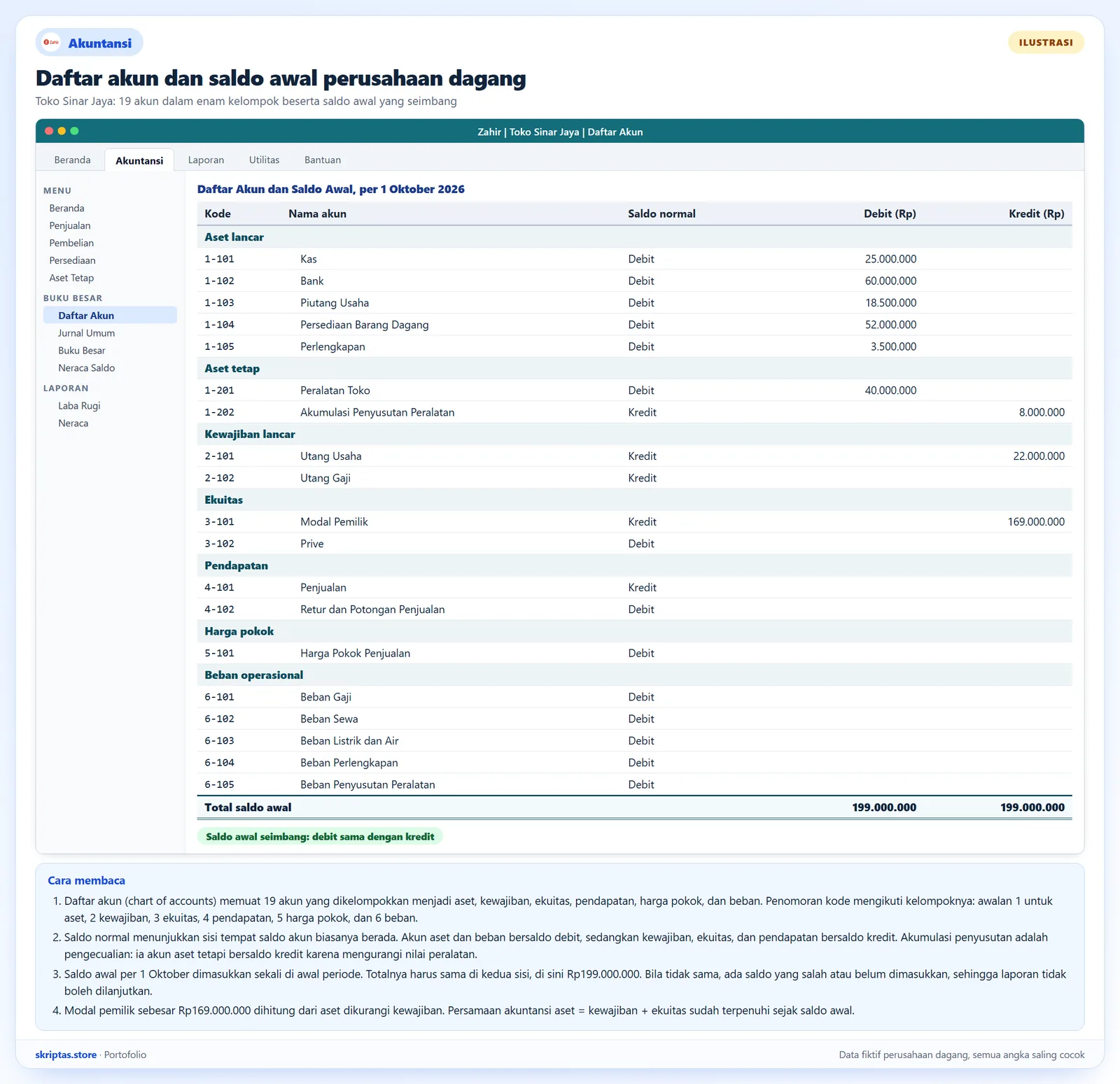
Task: Click the red window close dot
Action: [49, 131]
